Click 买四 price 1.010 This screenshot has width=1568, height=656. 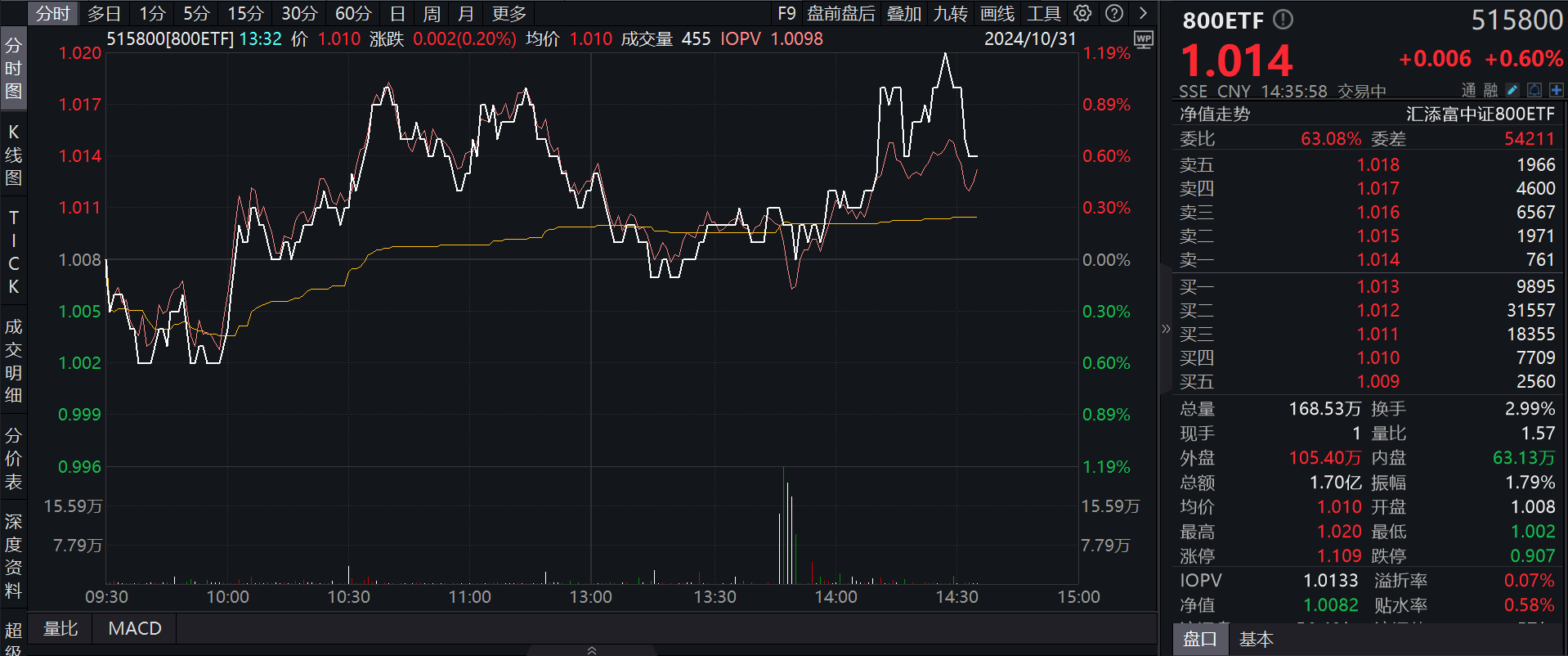tap(1378, 357)
